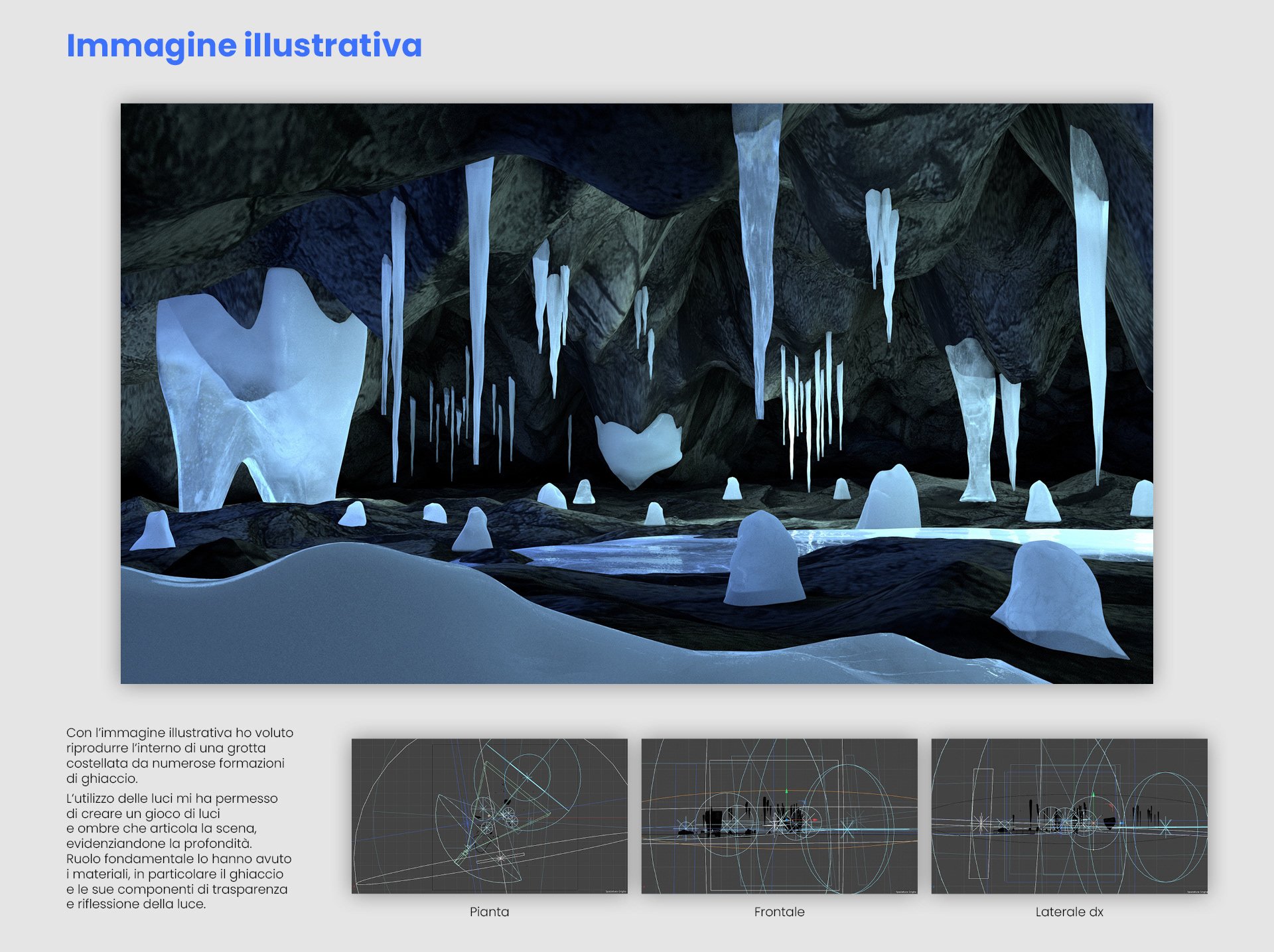Select the Laterale dx wireframe thumbnail
This screenshot has height=952, width=1274.
tap(1069, 815)
